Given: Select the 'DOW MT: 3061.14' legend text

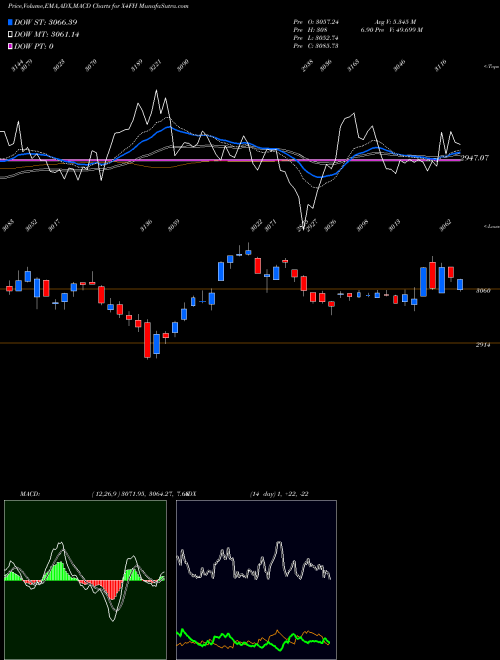Looking at the screenshot, I should (x=47, y=35).
